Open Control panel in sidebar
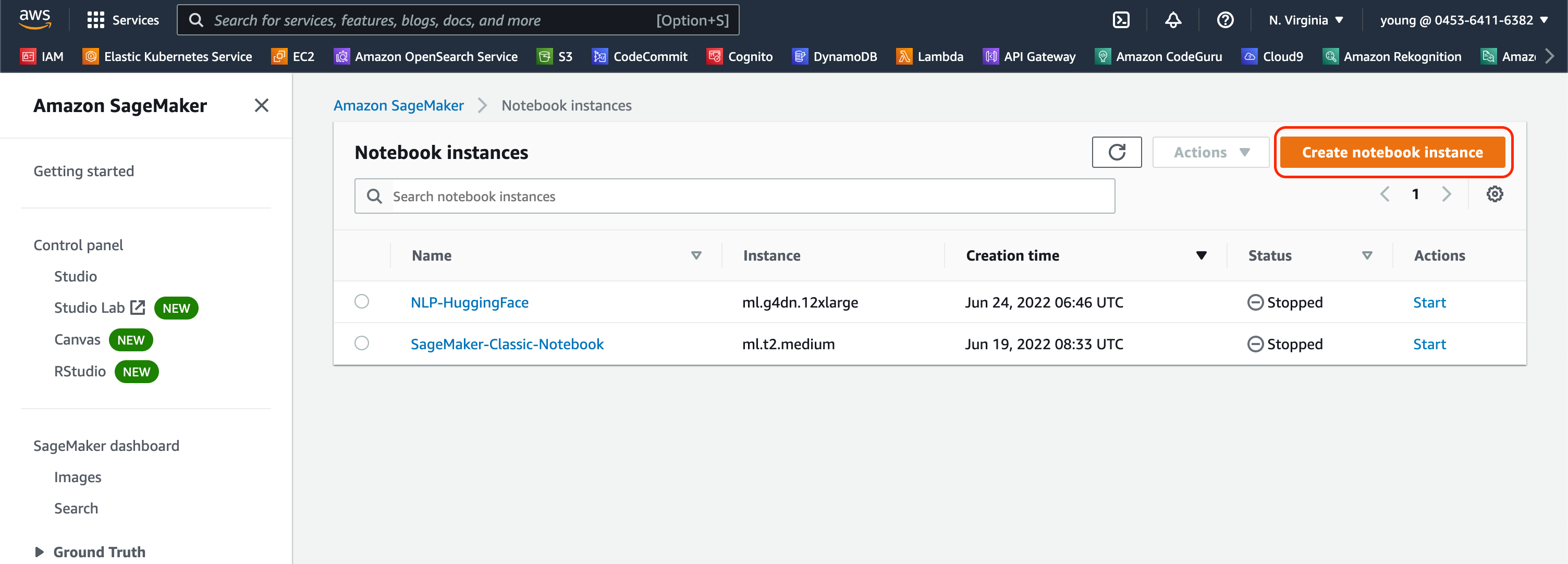The image size is (1568, 564). tap(78, 244)
